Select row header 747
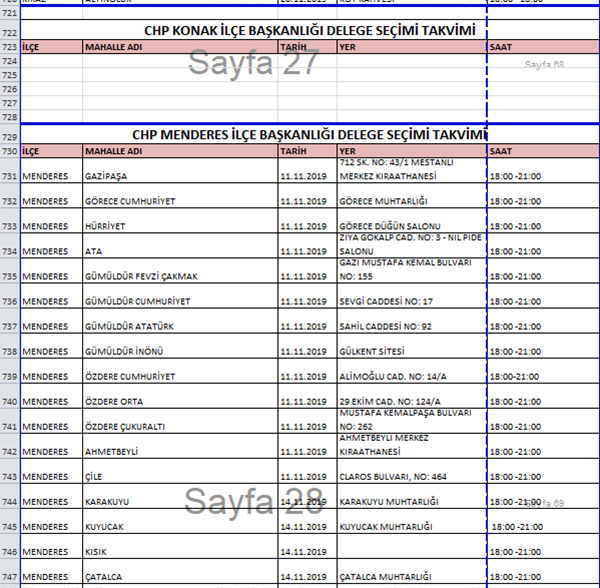The height and width of the screenshot is (588, 600). [10, 571]
